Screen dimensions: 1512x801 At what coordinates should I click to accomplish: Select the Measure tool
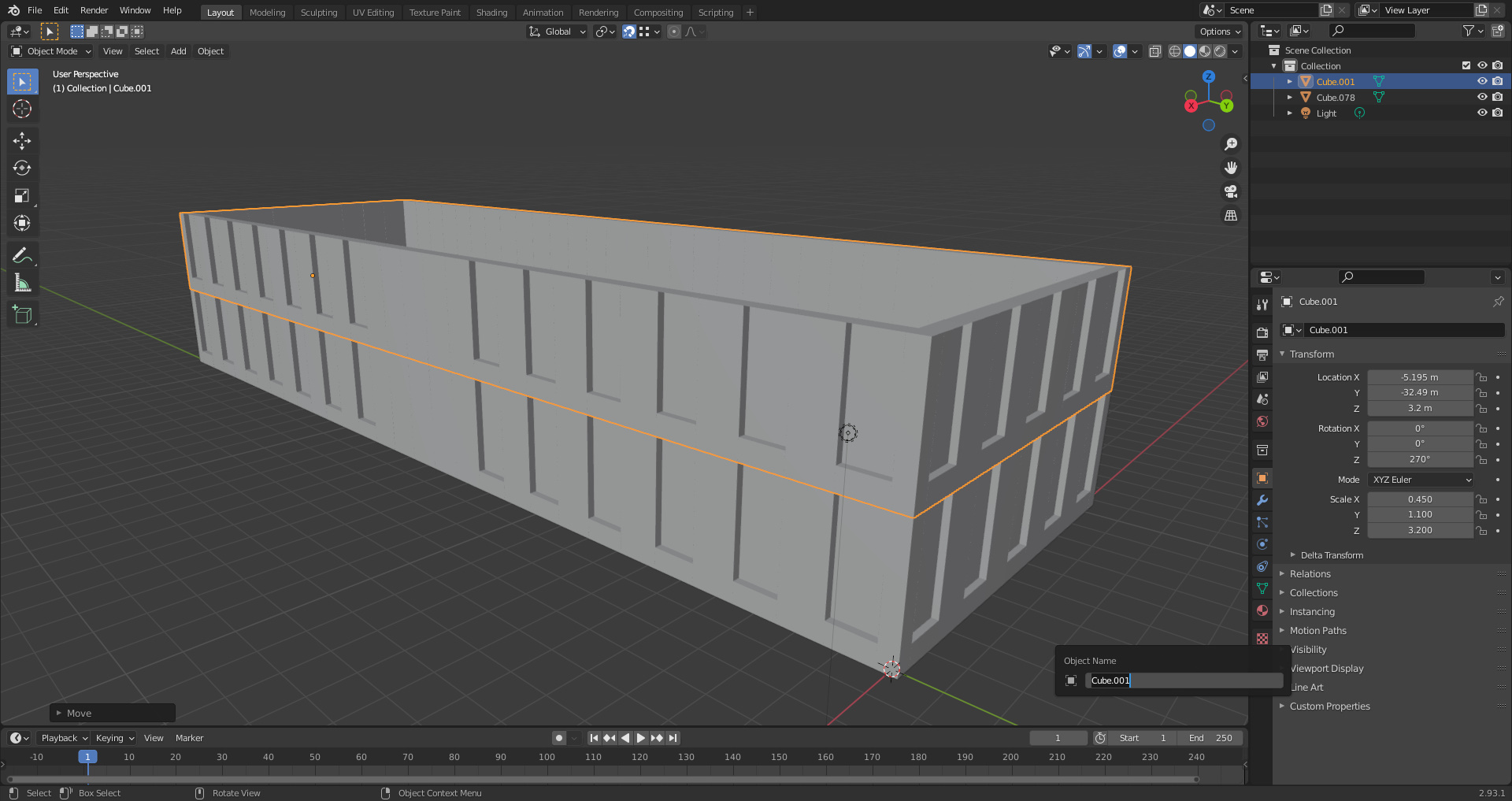[22, 284]
